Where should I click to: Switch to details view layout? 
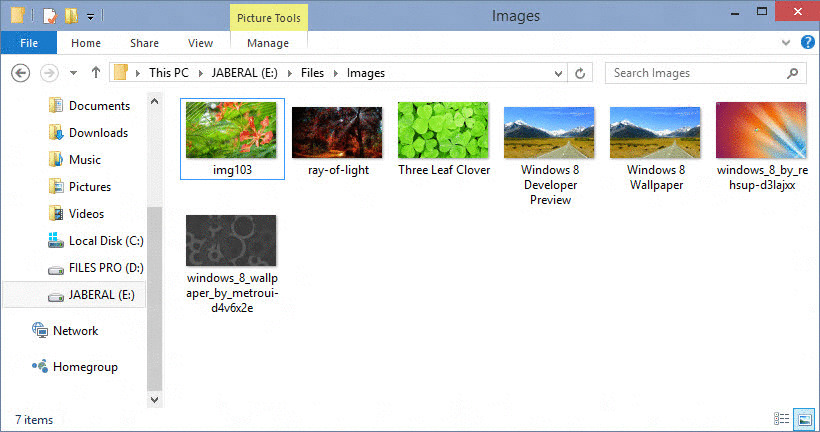(x=781, y=419)
